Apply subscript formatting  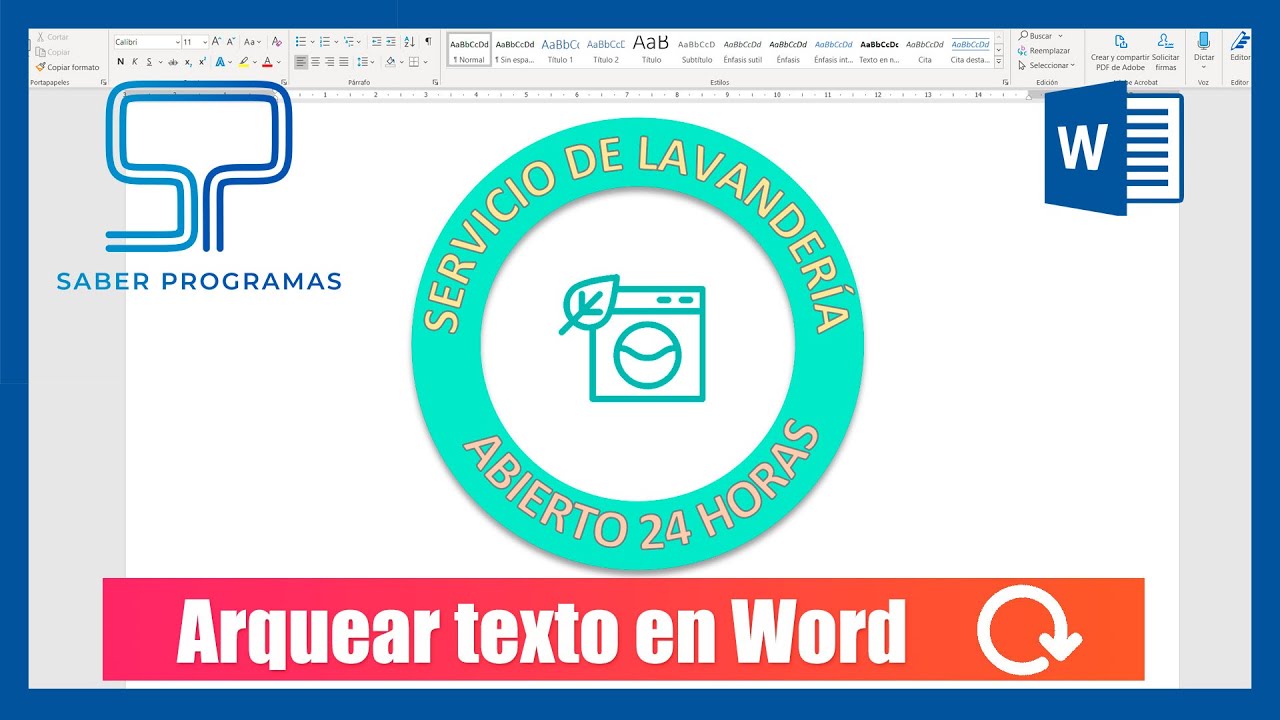(188, 62)
